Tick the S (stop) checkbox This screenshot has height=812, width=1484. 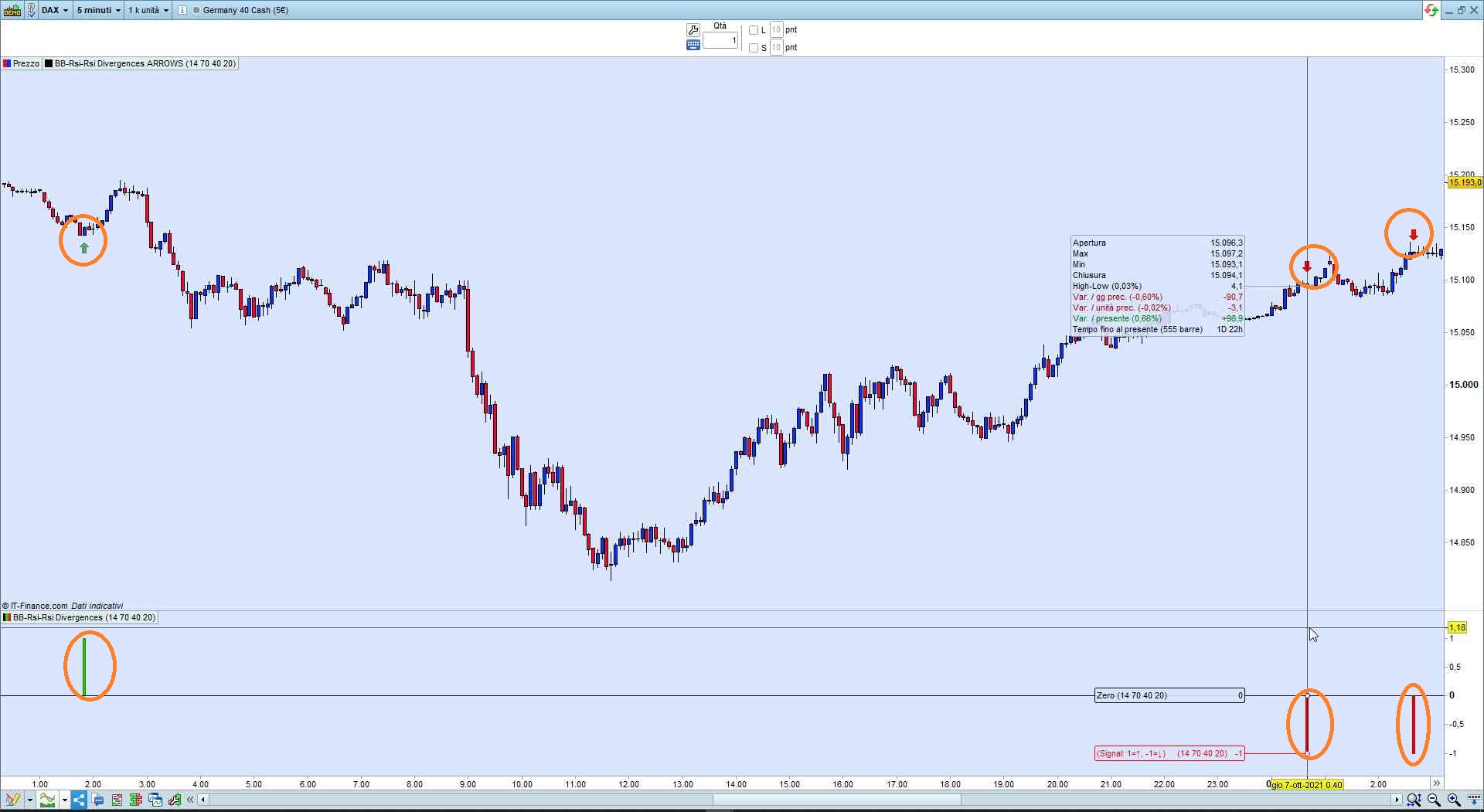point(754,48)
